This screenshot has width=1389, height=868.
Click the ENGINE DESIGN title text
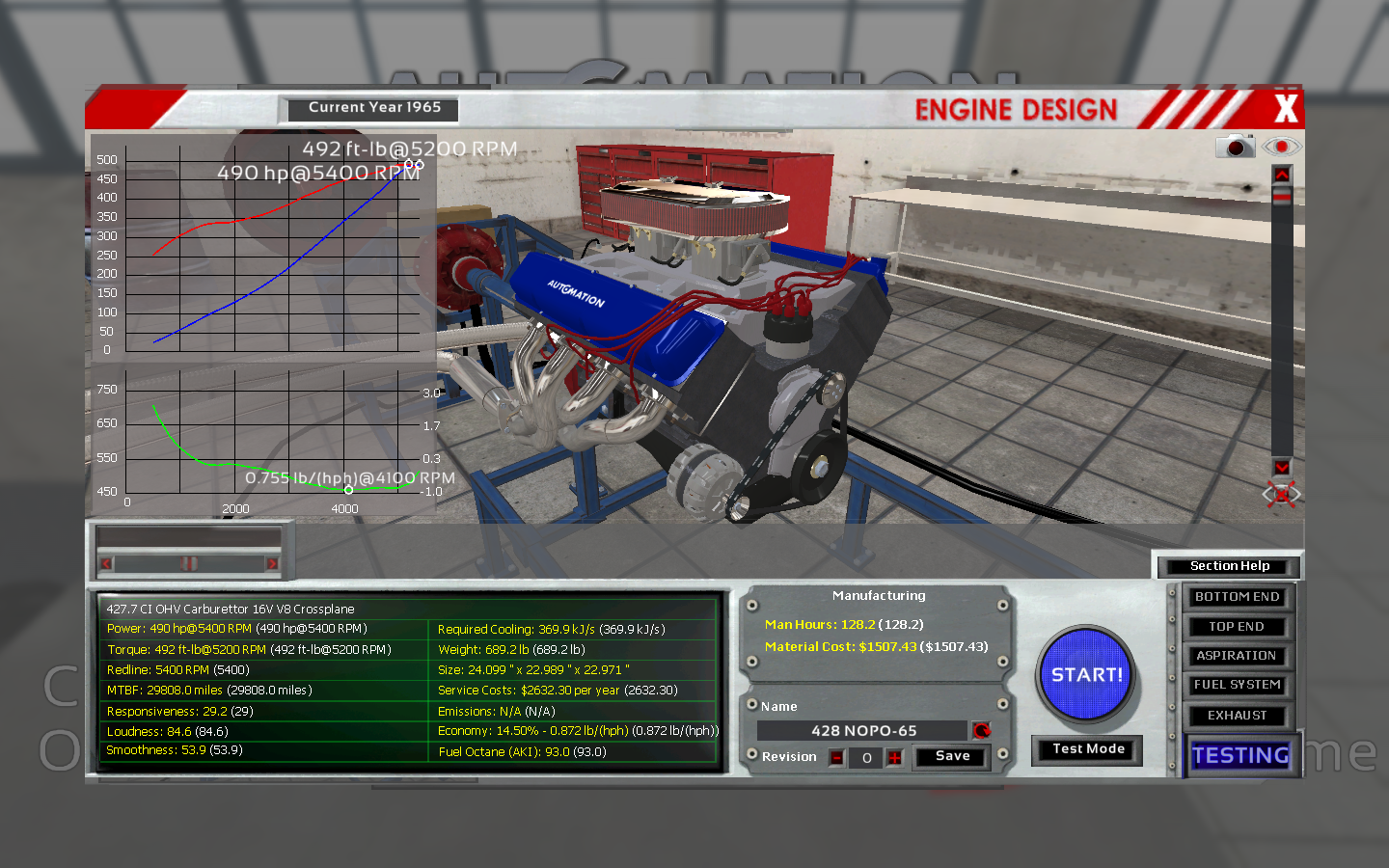coord(1016,110)
